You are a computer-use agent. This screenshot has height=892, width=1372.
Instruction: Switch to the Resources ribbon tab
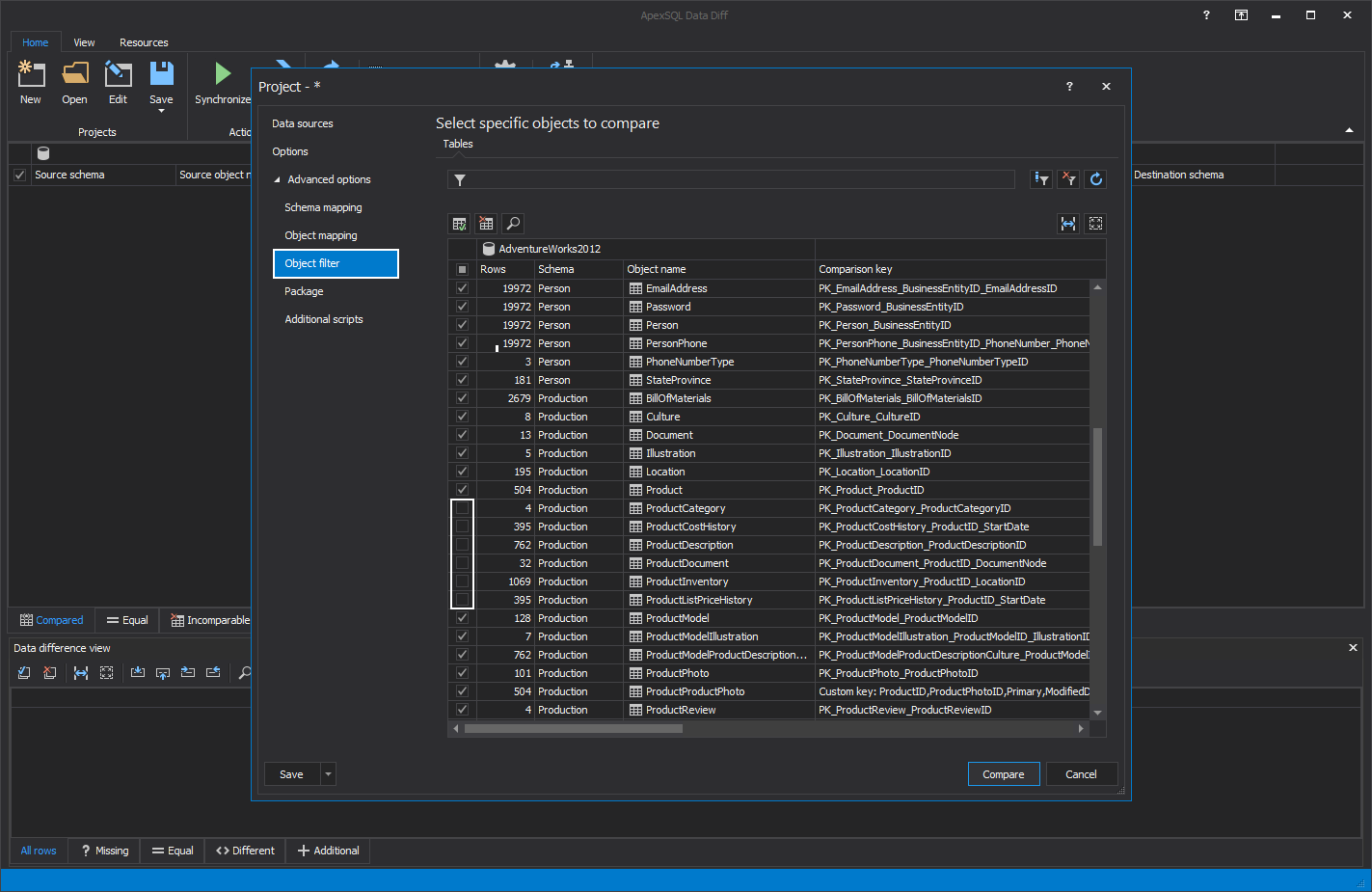pos(144,42)
